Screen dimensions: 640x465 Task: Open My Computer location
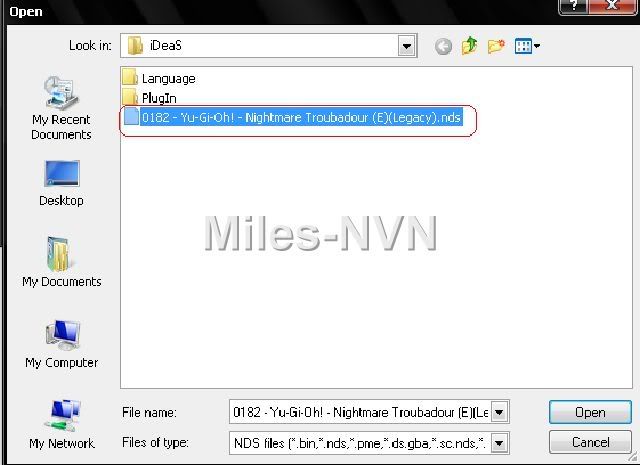[x=62, y=344]
